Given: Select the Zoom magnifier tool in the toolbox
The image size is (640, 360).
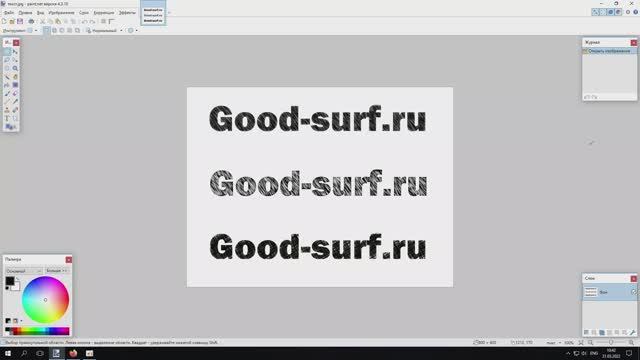Looking at the screenshot, I should (x=15, y=68).
